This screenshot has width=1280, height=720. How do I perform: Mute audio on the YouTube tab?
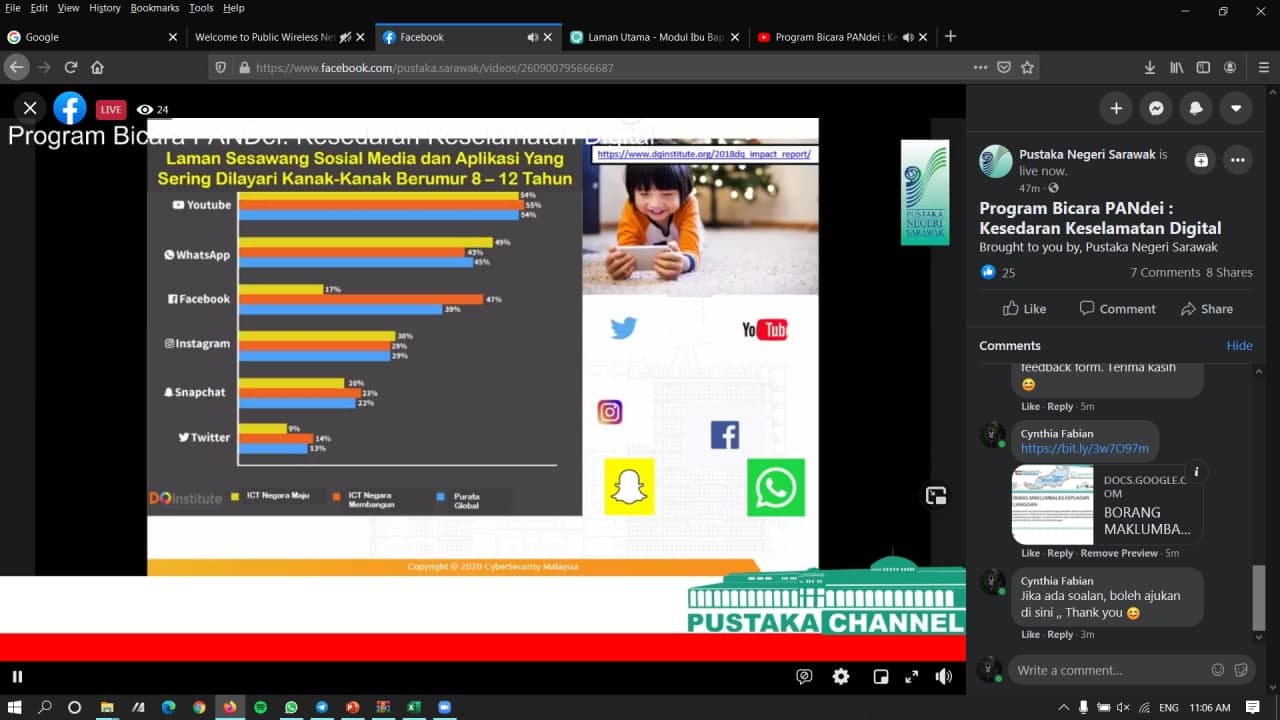908,37
